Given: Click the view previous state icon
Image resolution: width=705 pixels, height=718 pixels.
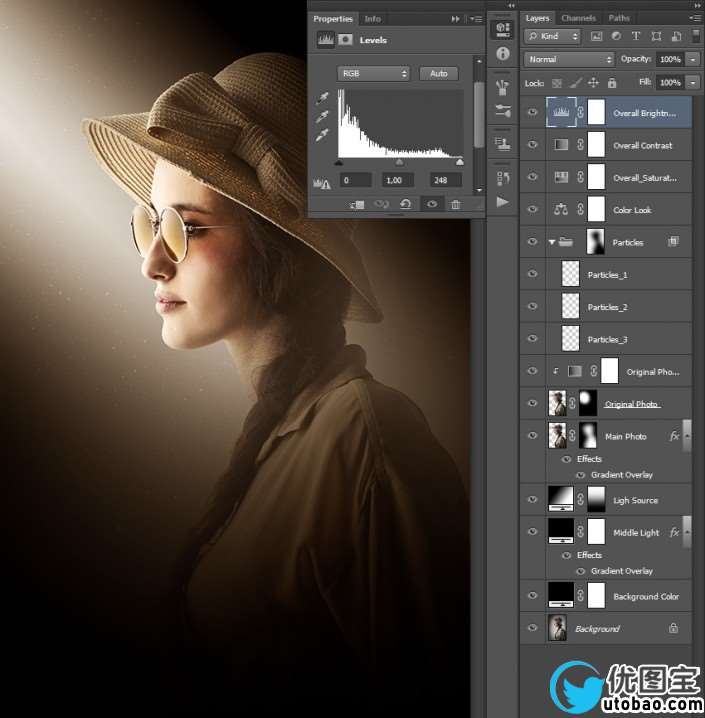Looking at the screenshot, I should click(381, 205).
